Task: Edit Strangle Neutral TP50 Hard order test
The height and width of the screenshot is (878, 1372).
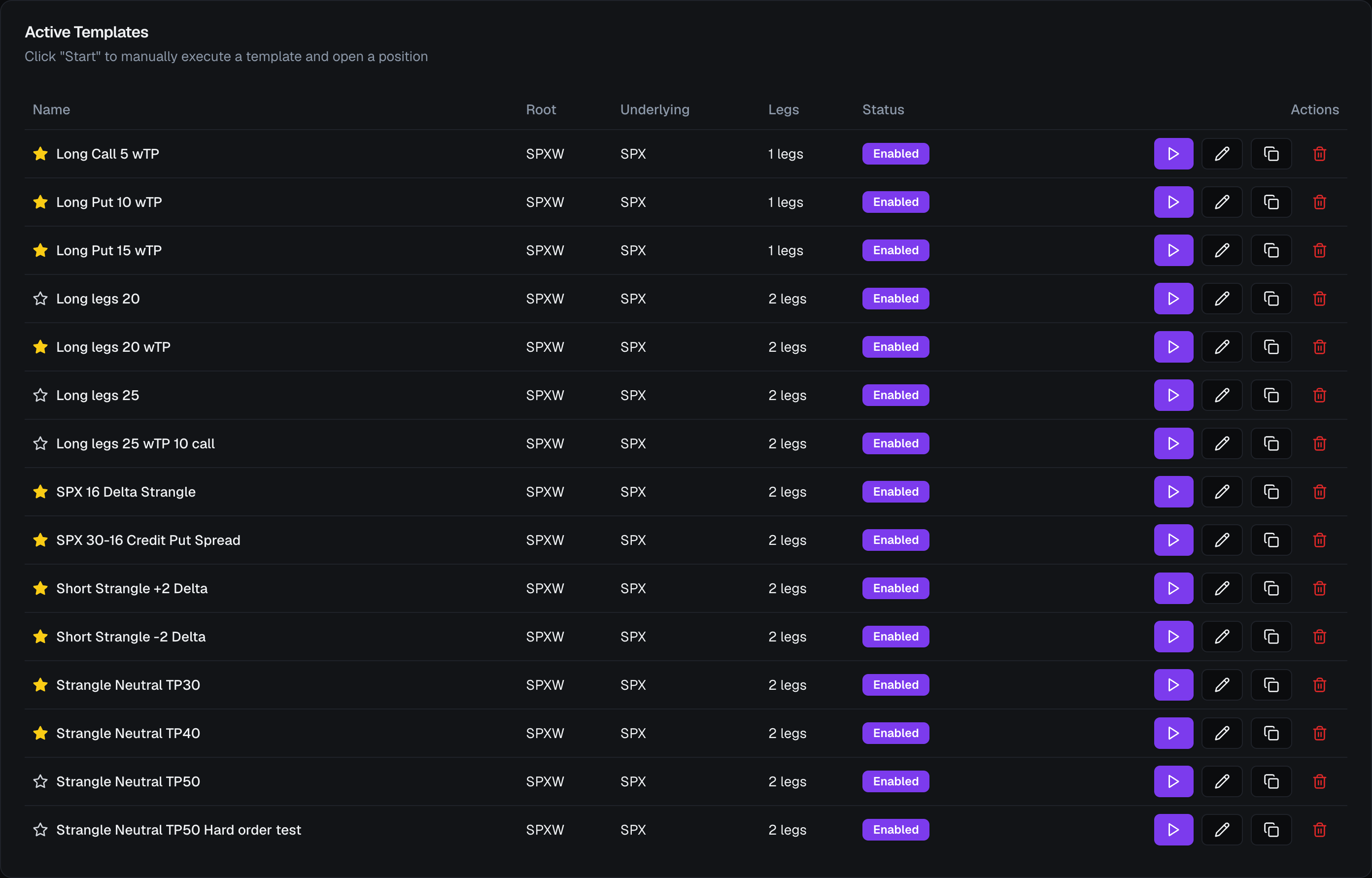Action: pos(1222,830)
